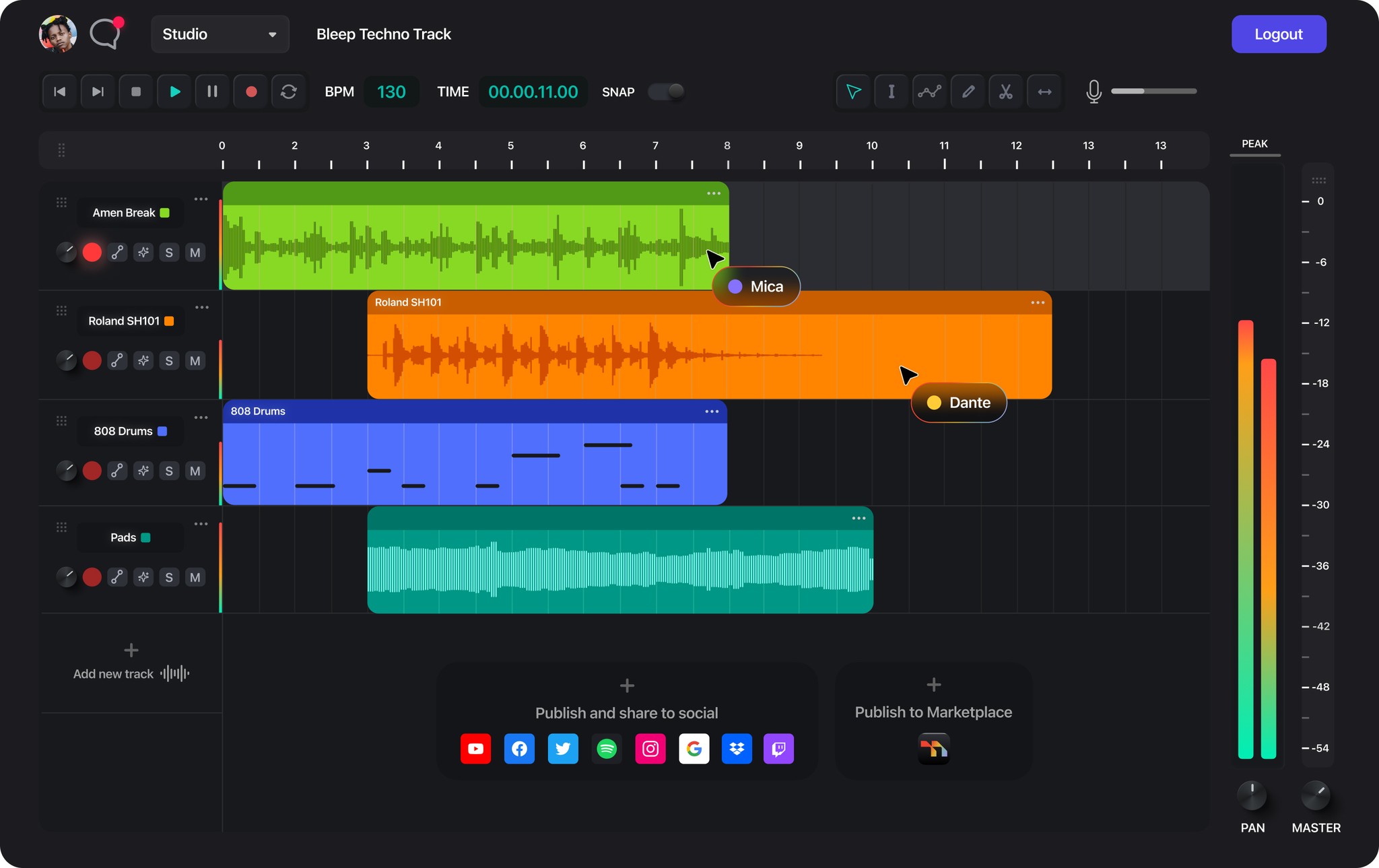
Task: Toggle the SNAP switch
Action: (666, 92)
